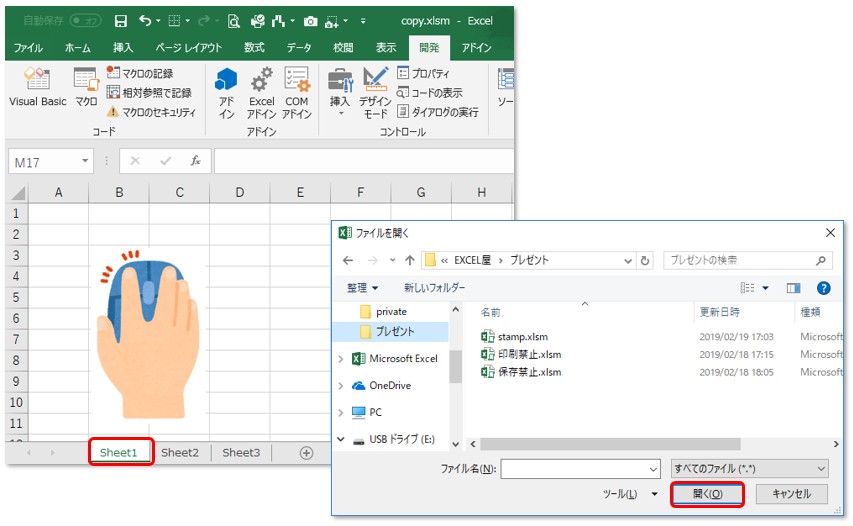Screen dimensions: 853x526
Task: Switch to the Data (データ) tab
Action: pos(299,48)
